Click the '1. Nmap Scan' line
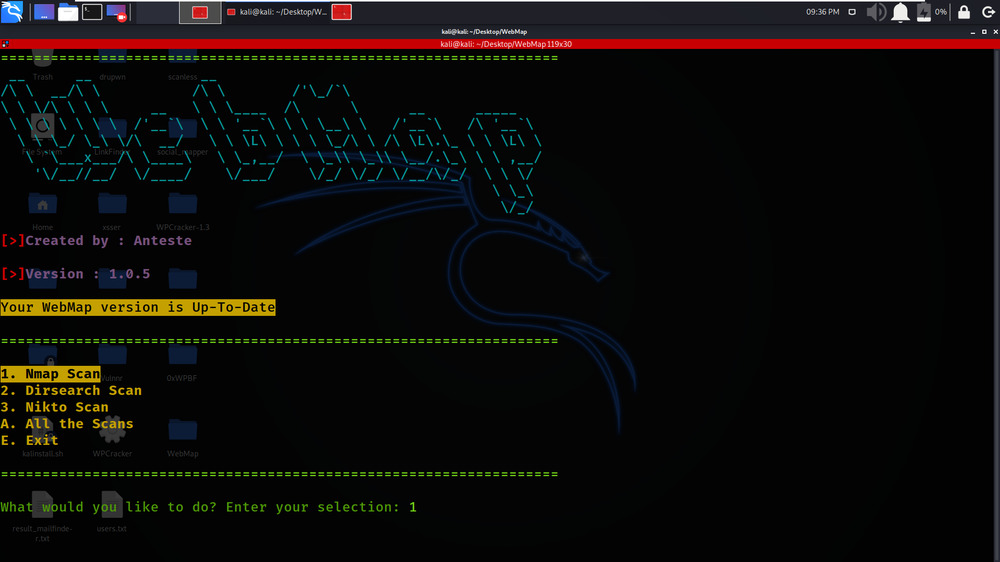 point(50,374)
